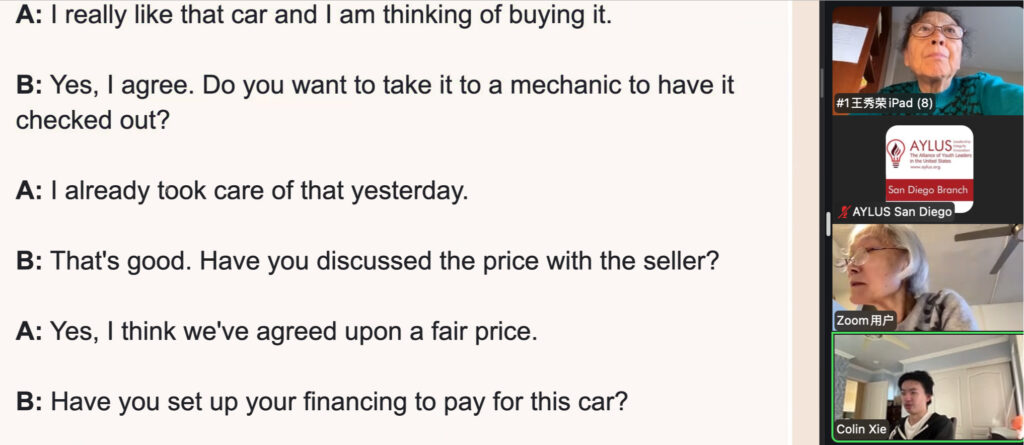Click the "#1王秀荣 iPad (8)" name label

click(x=884, y=103)
